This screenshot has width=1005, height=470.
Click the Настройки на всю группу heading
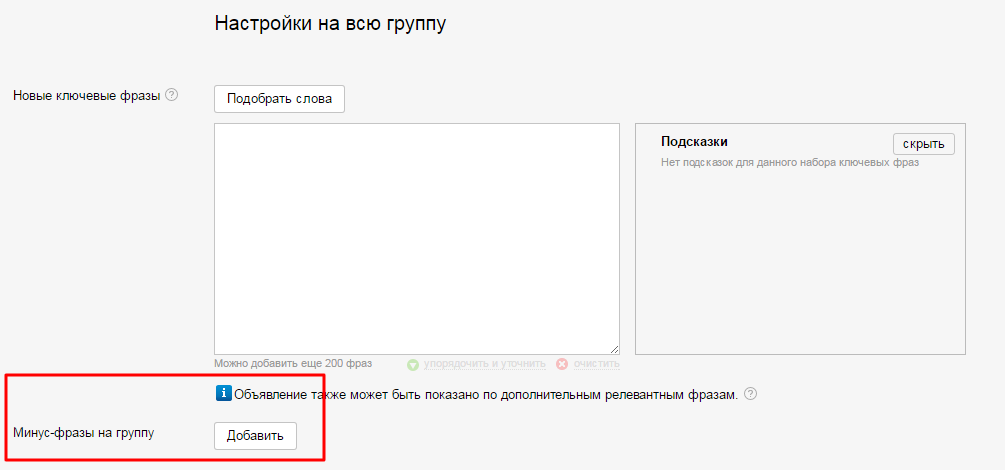330,24
